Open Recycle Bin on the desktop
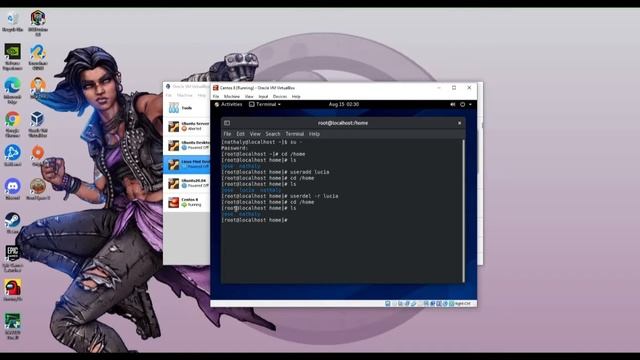Screen dimensions: 640x360 click(13, 21)
